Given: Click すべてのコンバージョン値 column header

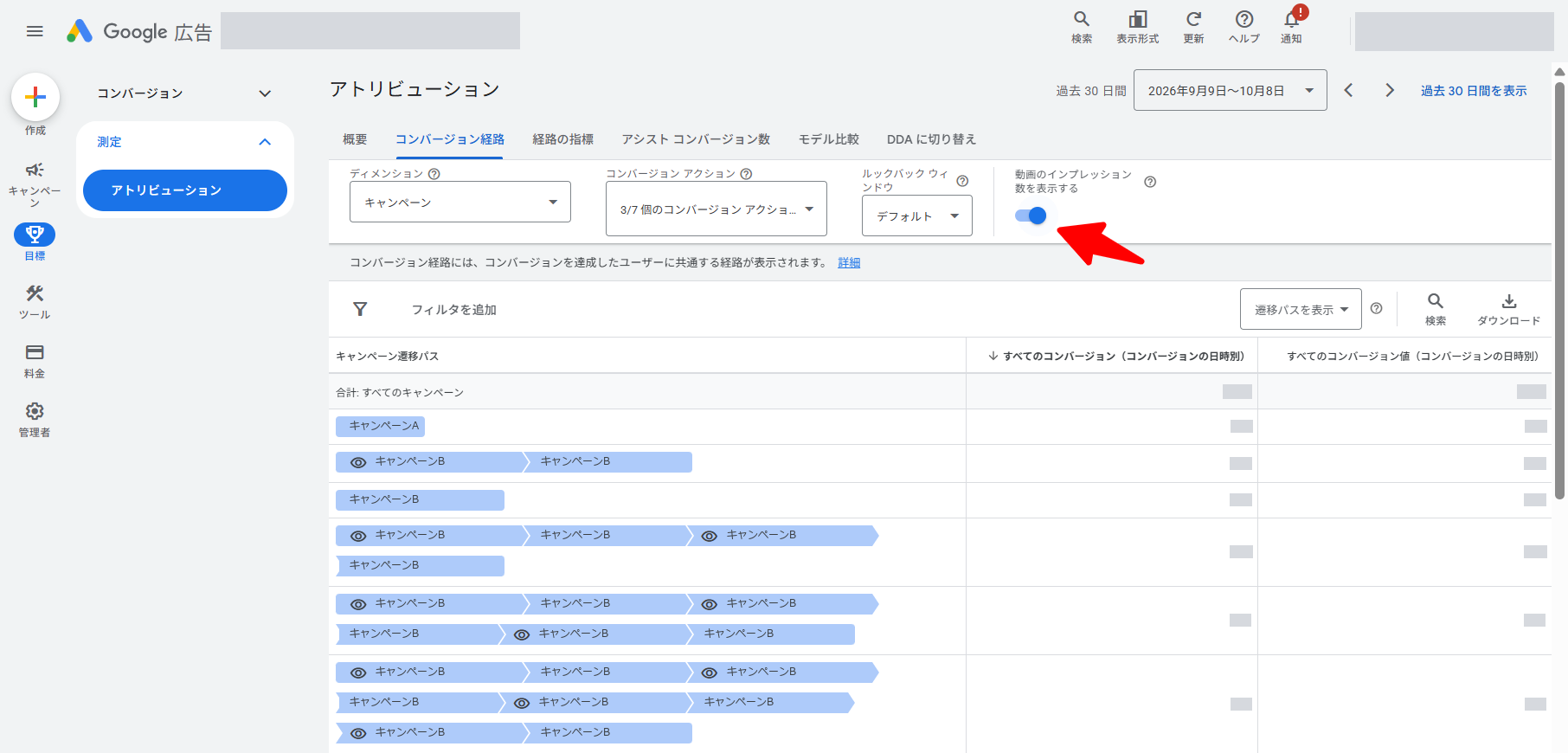Looking at the screenshot, I should [x=1412, y=356].
